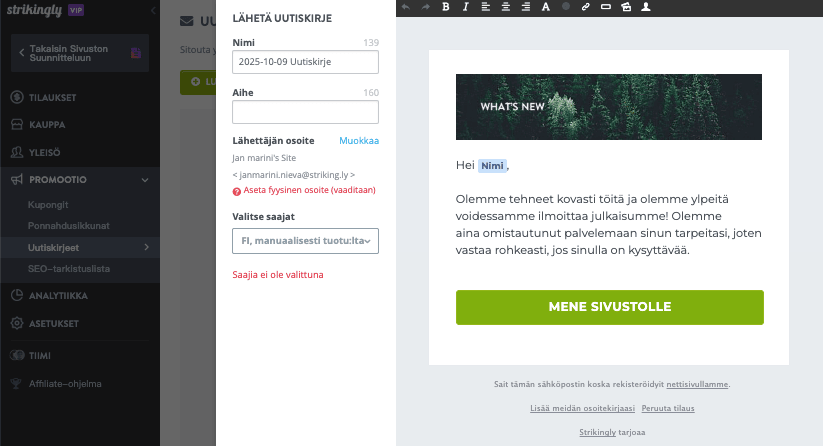
Task: Open the font size tool (A icon)
Action: [x=546, y=7]
